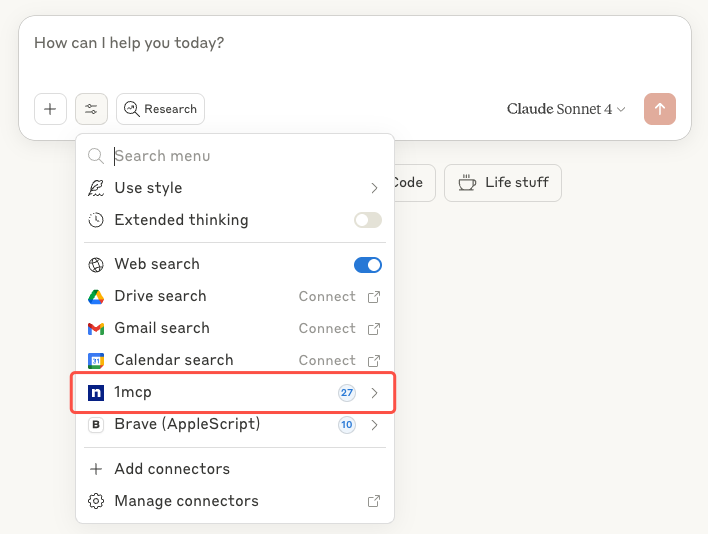
Task: Click the Research magnifier icon
Action: click(131, 109)
